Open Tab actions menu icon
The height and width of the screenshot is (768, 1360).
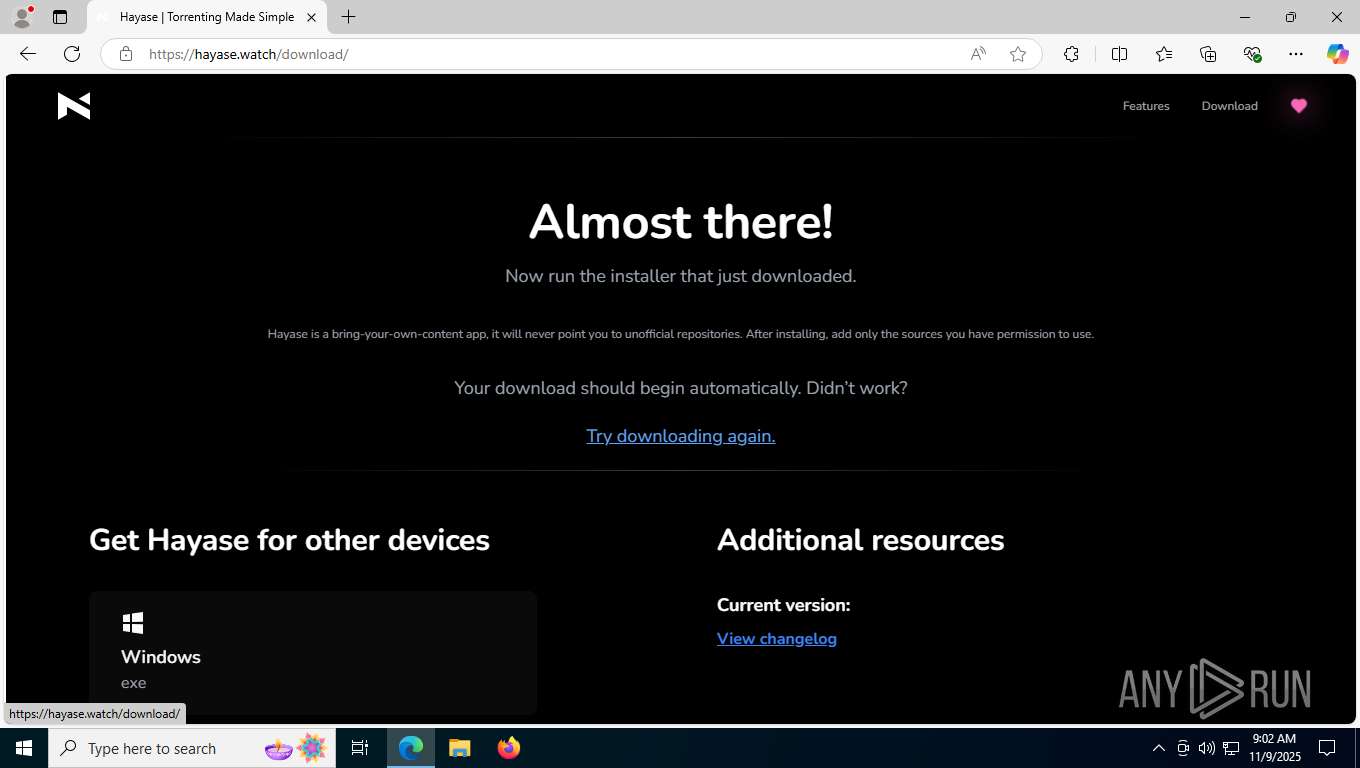coord(60,17)
